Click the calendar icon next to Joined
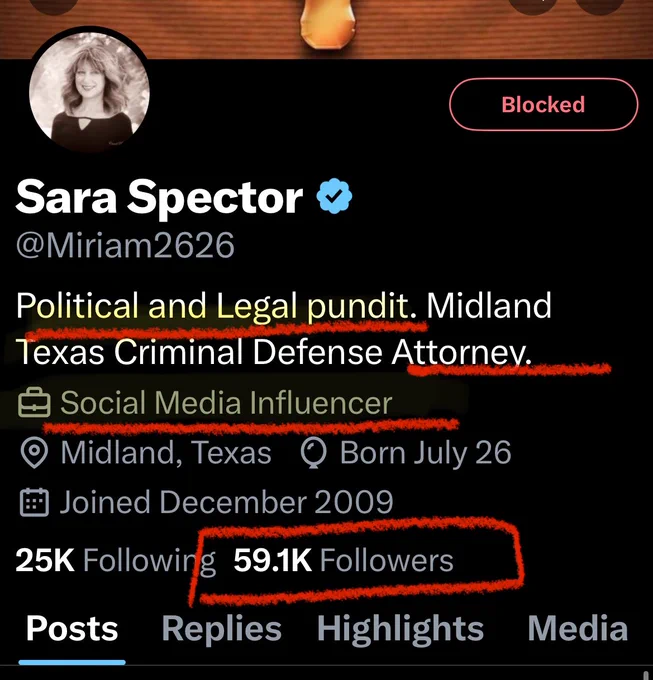653x680 pixels. coord(34,502)
